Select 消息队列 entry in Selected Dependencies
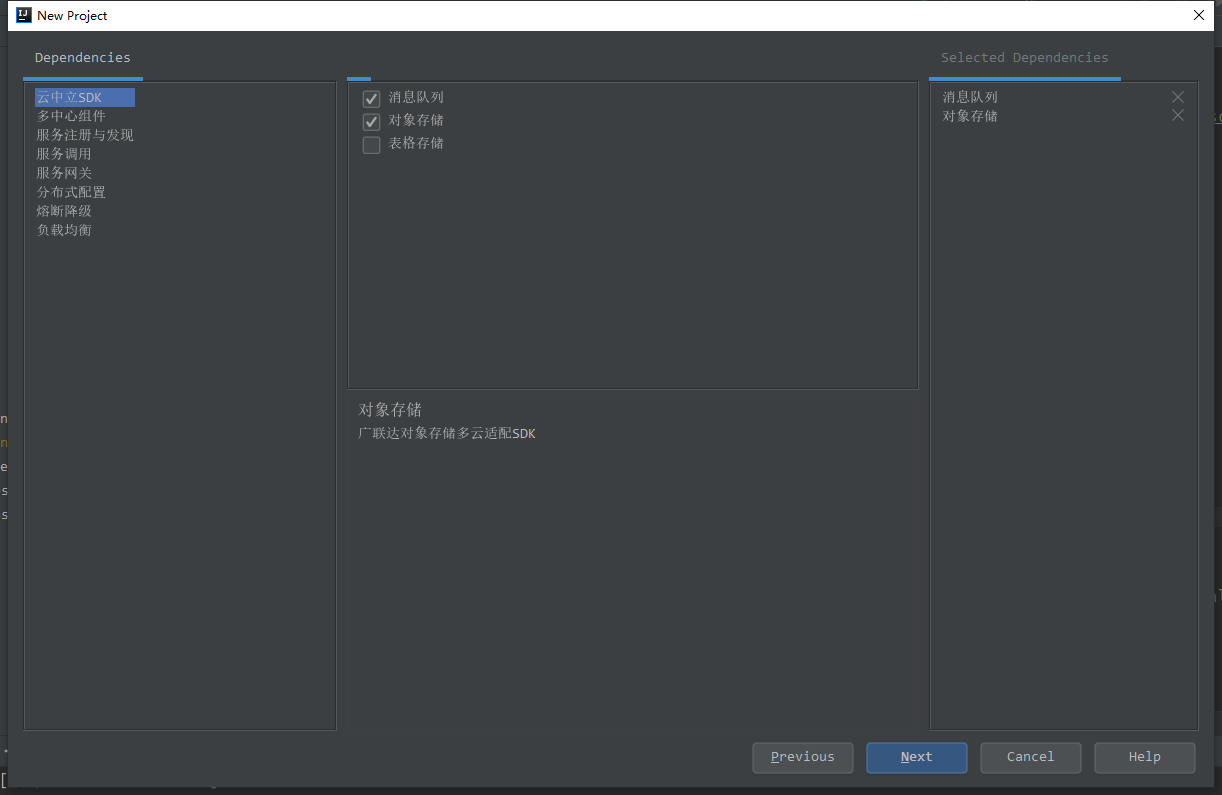Viewport: 1222px width, 795px height. coord(970,97)
